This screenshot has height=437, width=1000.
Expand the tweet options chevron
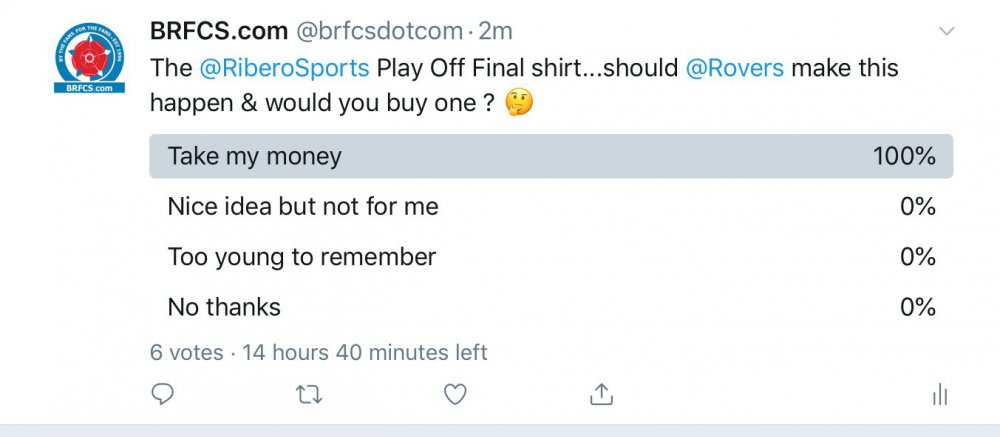(946, 32)
